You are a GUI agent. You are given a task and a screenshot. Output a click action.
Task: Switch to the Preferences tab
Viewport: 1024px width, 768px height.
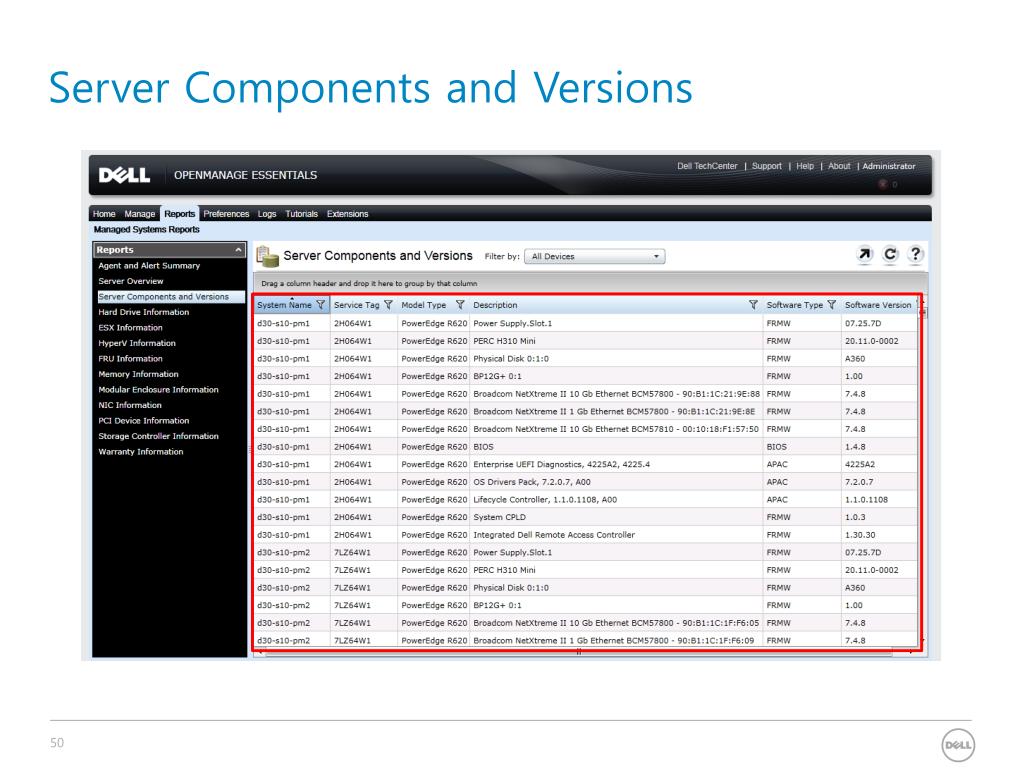226,214
